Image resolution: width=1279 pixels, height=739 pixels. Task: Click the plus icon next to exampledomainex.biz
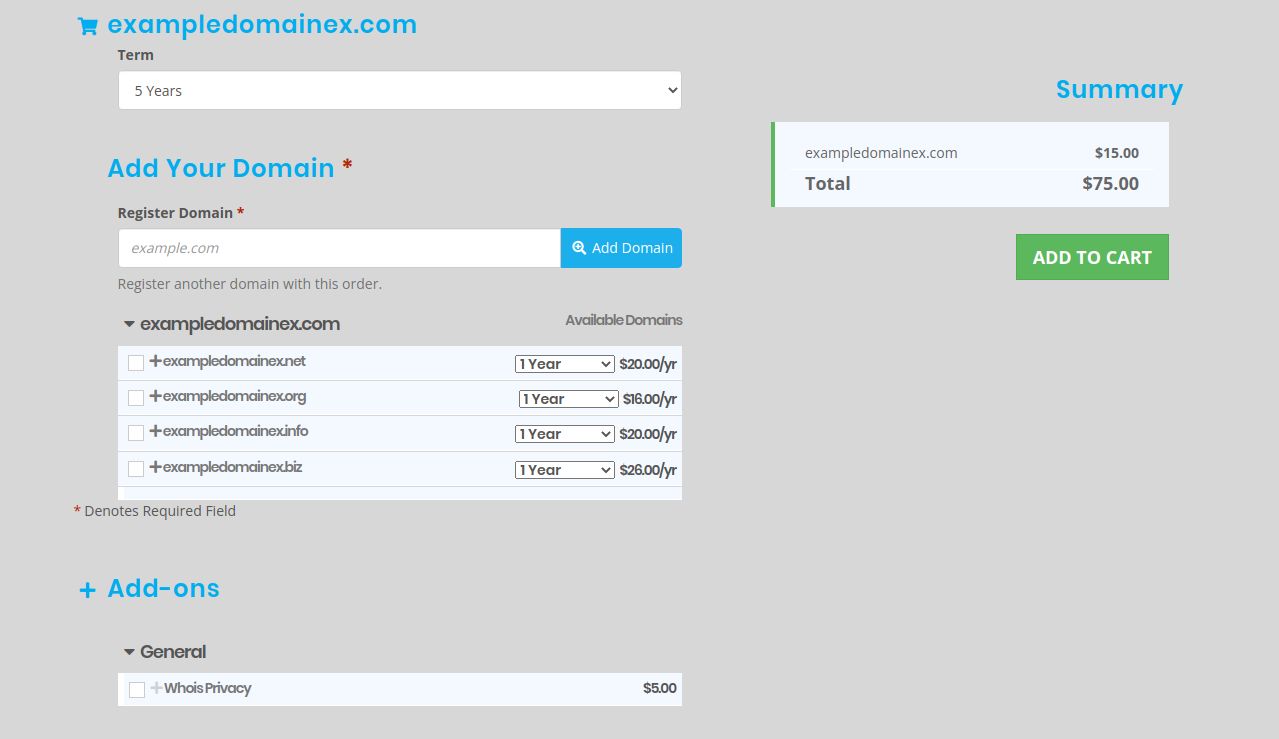click(155, 467)
